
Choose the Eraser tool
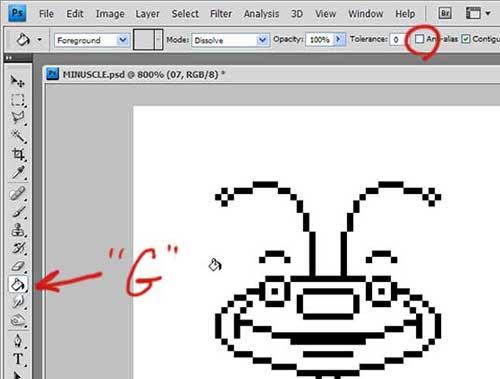pos(18,266)
